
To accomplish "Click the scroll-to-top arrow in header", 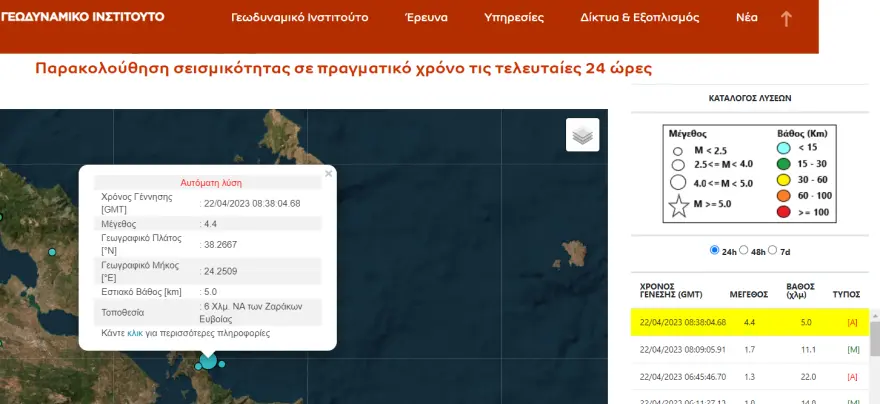I will [786, 19].
